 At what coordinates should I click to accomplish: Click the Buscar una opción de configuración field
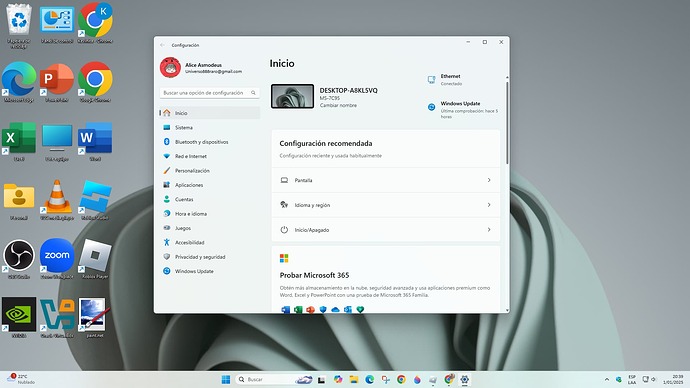pyautogui.click(x=209, y=93)
